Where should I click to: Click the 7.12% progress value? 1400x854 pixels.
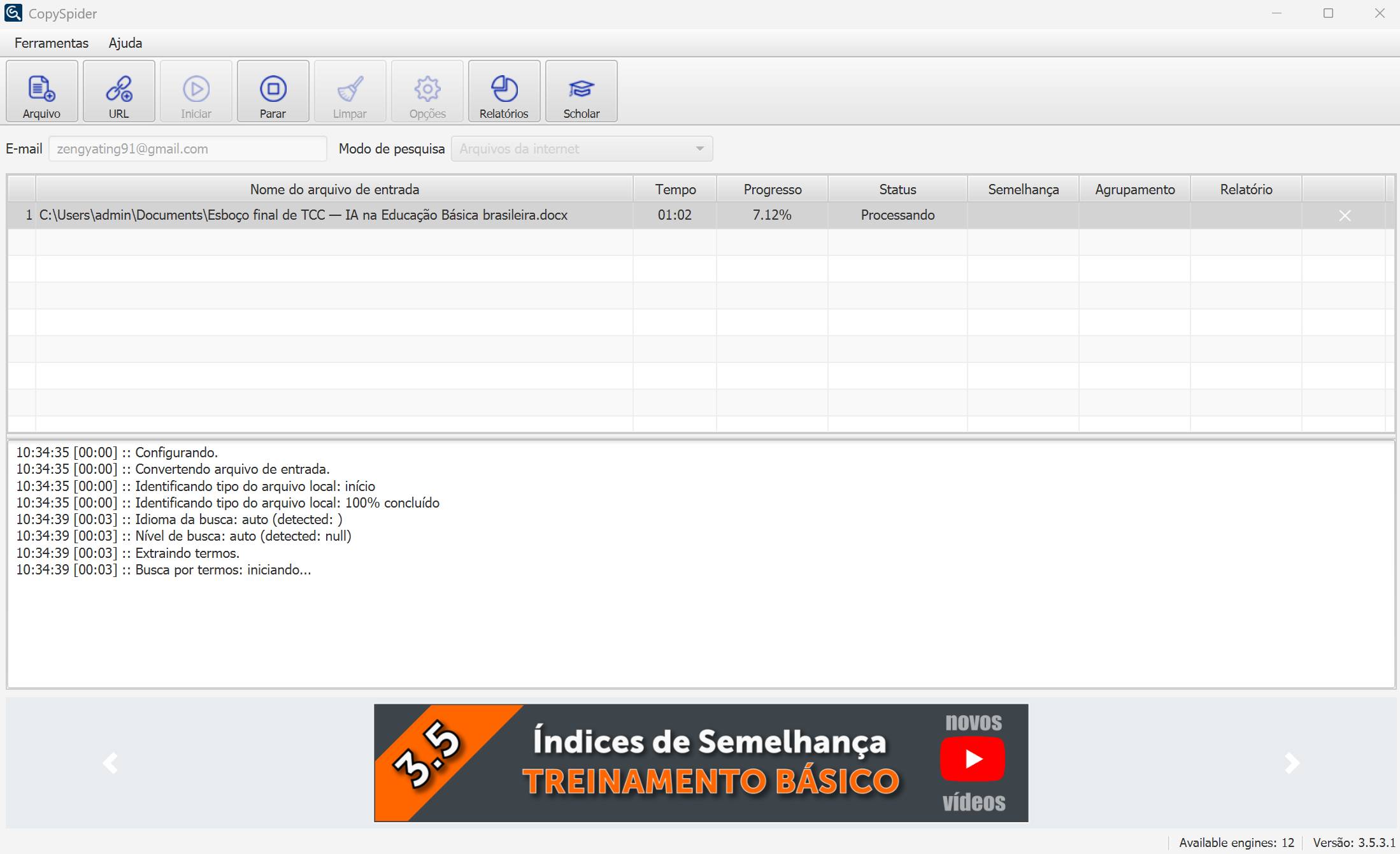tap(772, 215)
